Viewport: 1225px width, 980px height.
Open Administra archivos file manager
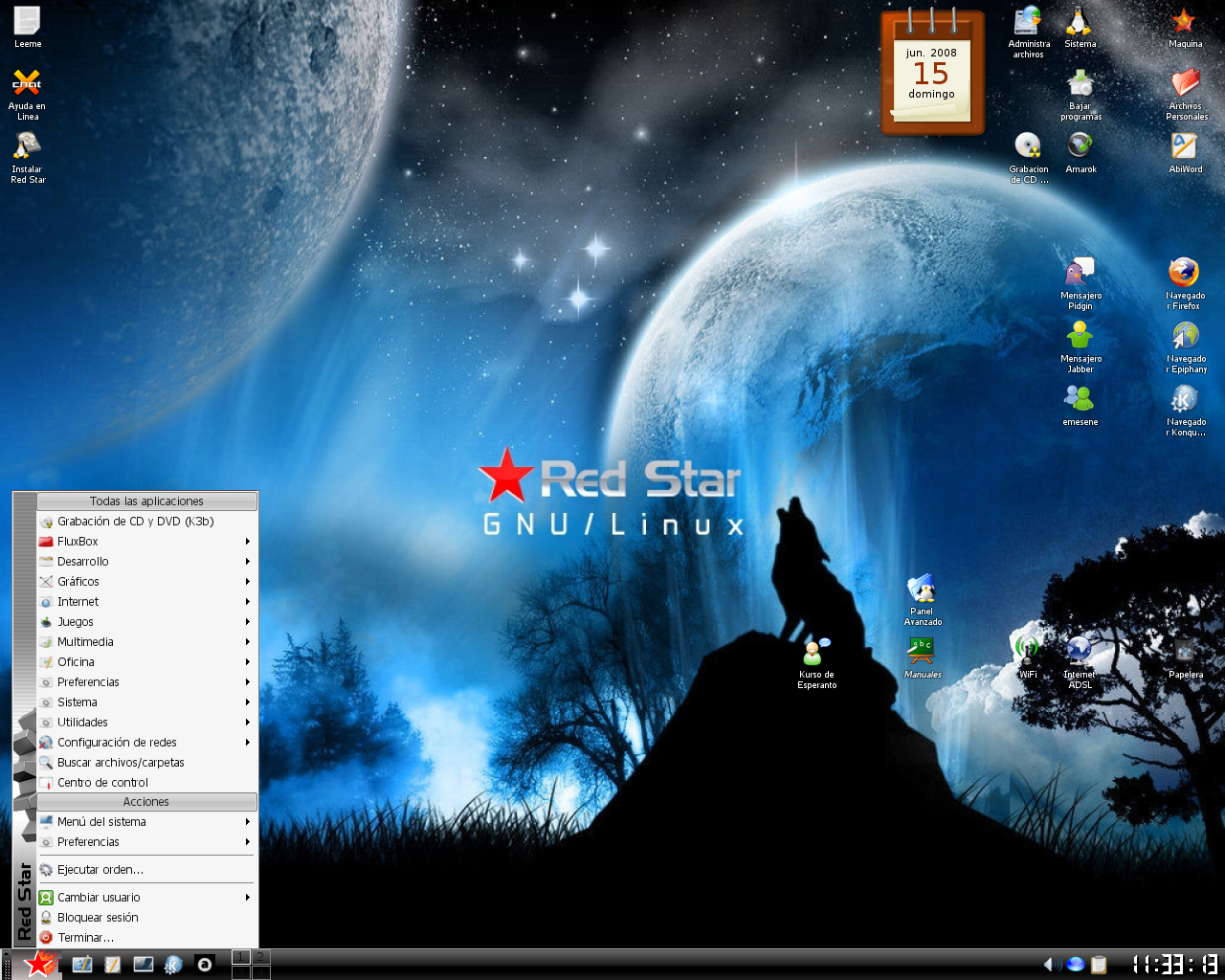click(x=1029, y=31)
